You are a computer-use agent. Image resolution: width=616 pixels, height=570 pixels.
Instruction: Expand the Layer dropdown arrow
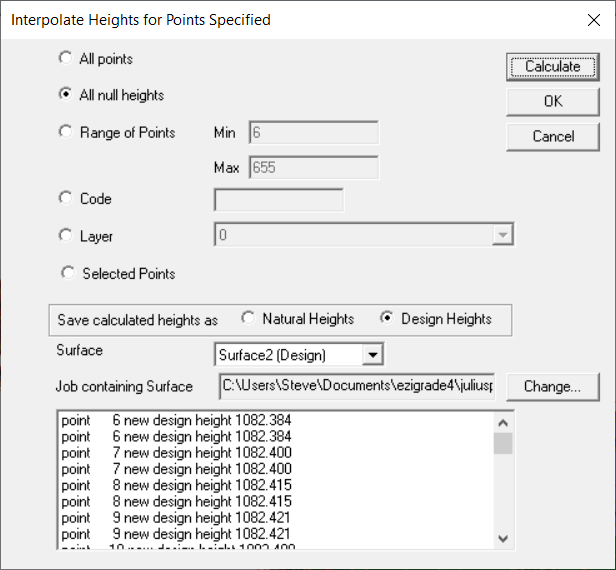pyautogui.click(x=502, y=236)
